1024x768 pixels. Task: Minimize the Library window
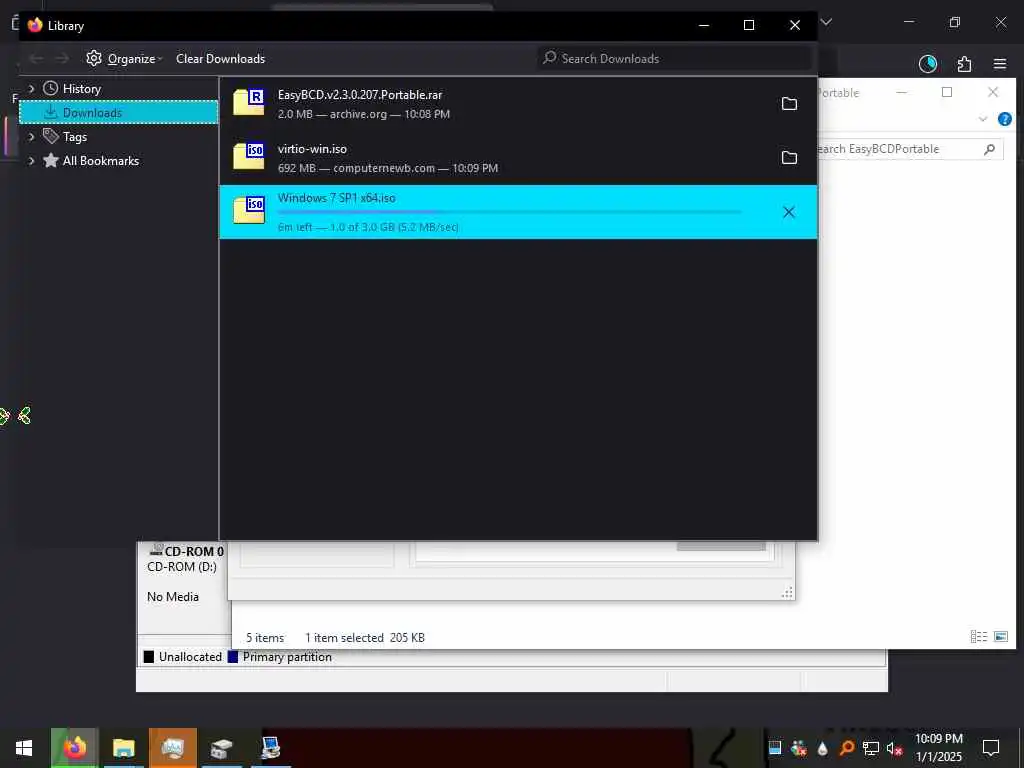[x=704, y=25]
